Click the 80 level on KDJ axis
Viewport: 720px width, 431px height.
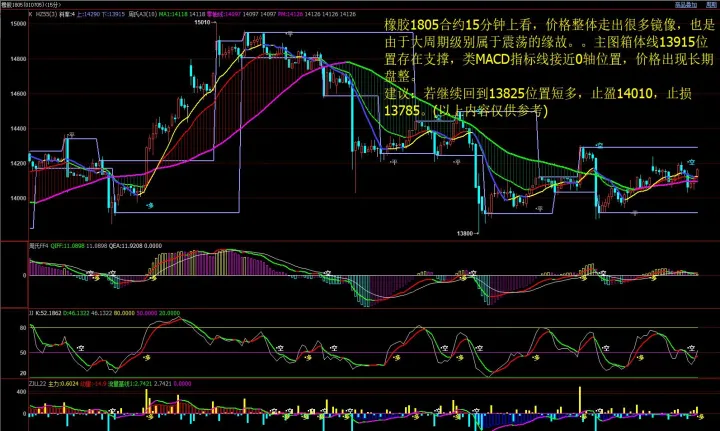point(20,325)
